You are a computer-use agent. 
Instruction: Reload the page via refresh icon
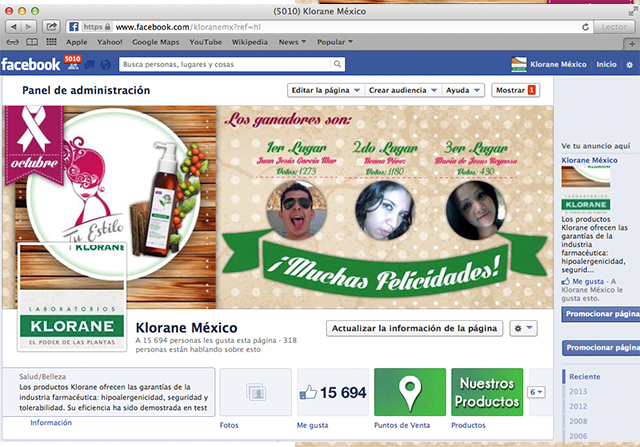[585, 27]
